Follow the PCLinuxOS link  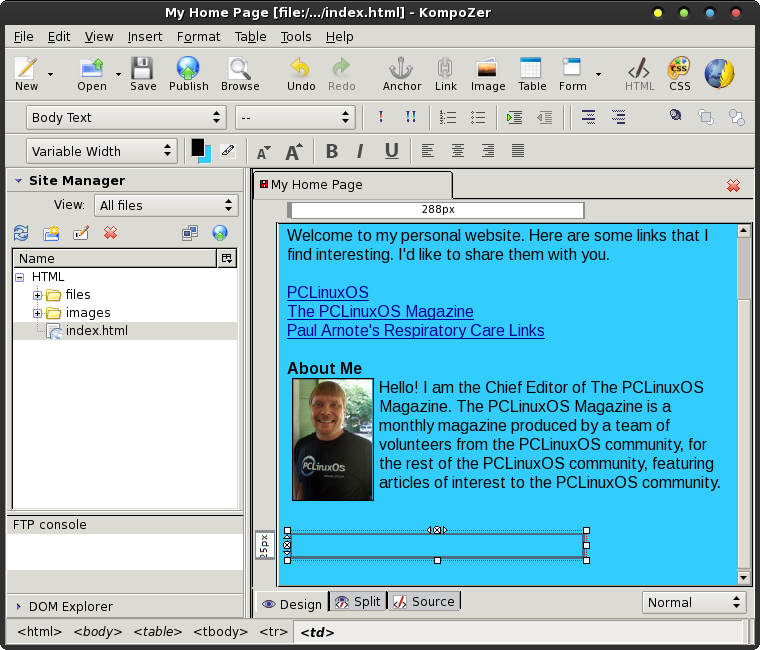tap(328, 292)
